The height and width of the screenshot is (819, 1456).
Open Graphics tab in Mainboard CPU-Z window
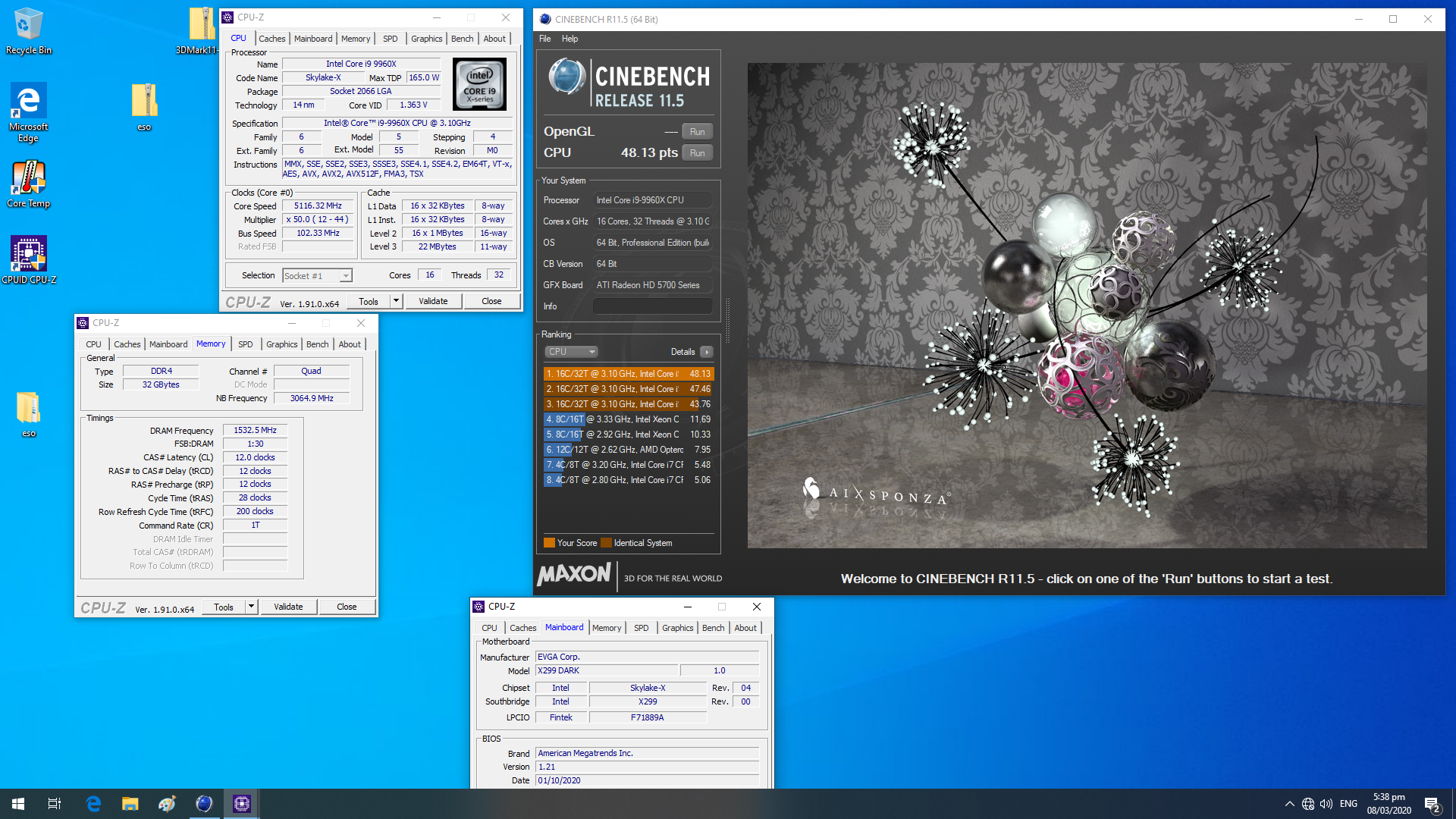tap(677, 628)
